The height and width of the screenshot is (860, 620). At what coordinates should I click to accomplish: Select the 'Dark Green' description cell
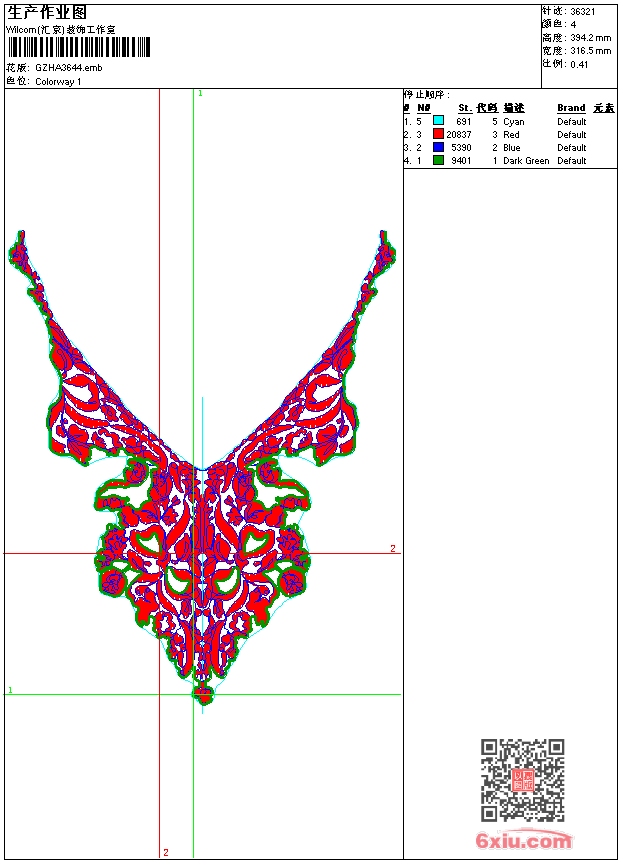526,161
